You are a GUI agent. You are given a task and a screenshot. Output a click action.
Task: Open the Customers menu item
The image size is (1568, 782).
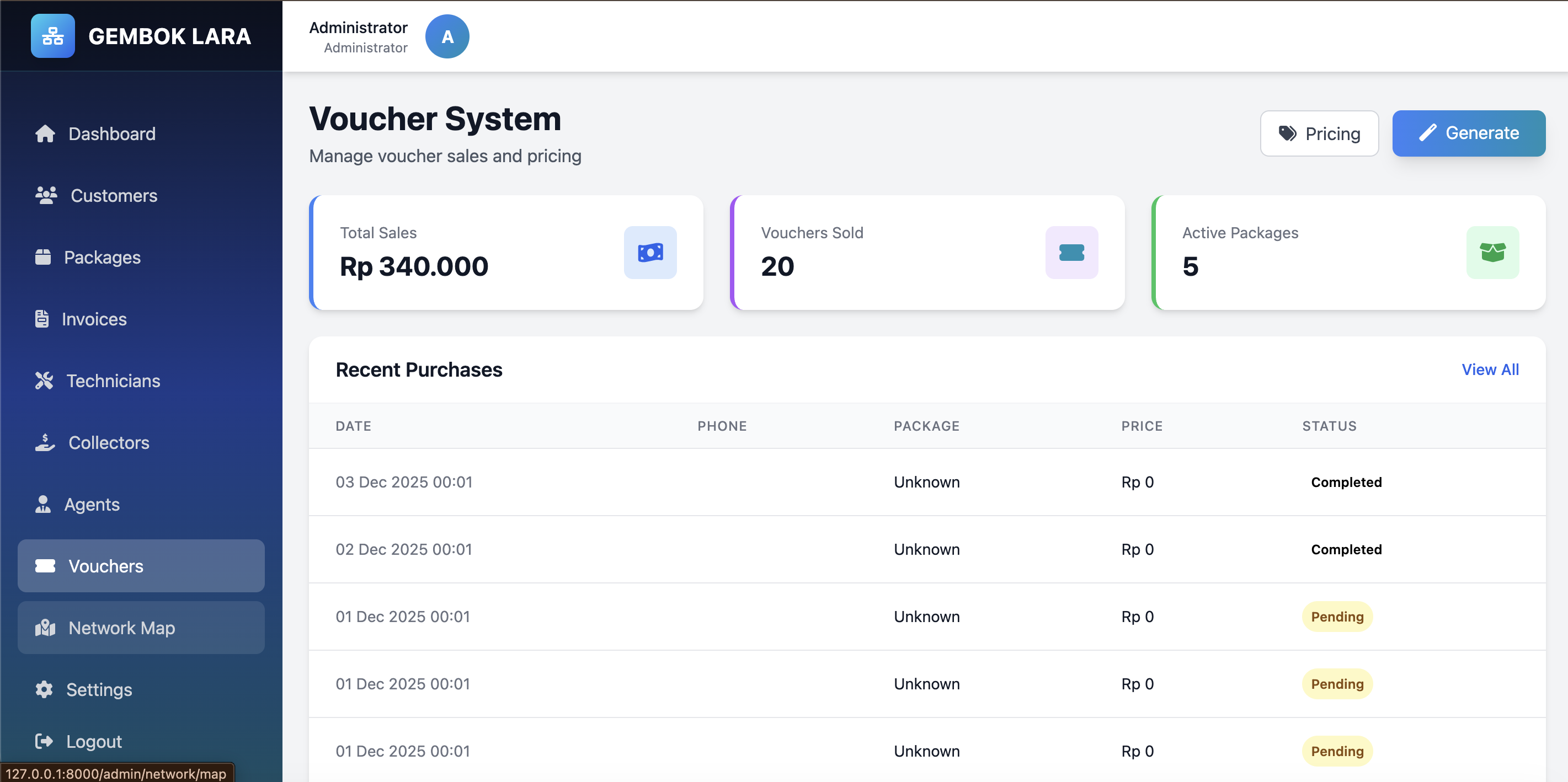click(114, 196)
